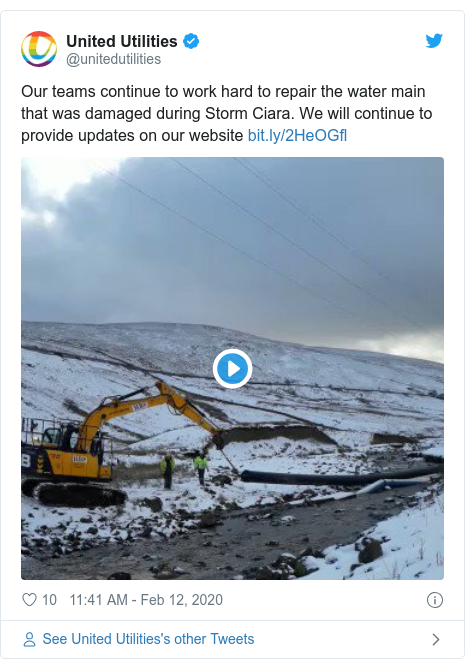Open the @unitedutilities handle
The width and height of the screenshot is (465, 668).
(113, 59)
